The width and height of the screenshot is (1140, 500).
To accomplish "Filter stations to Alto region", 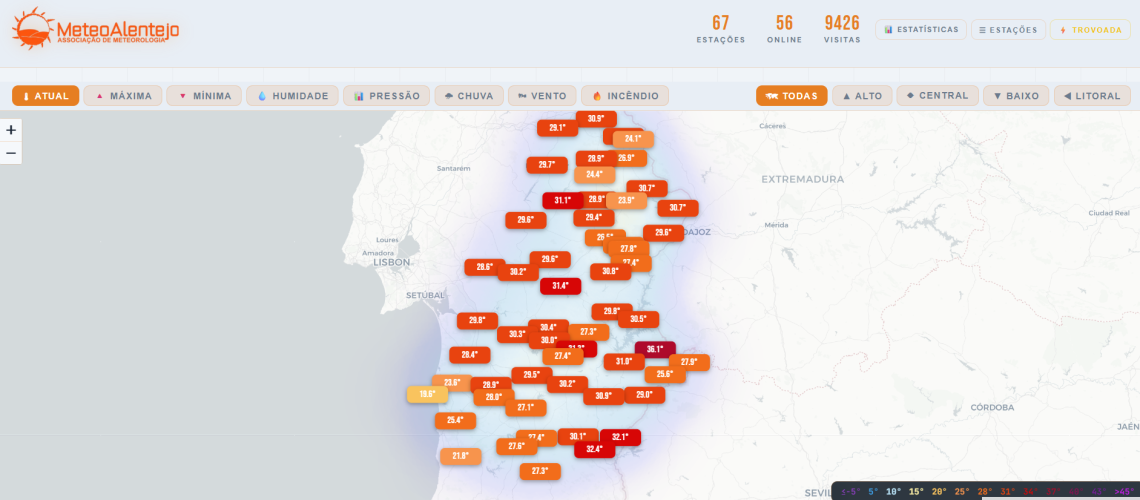I will pyautogui.click(x=862, y=96).
